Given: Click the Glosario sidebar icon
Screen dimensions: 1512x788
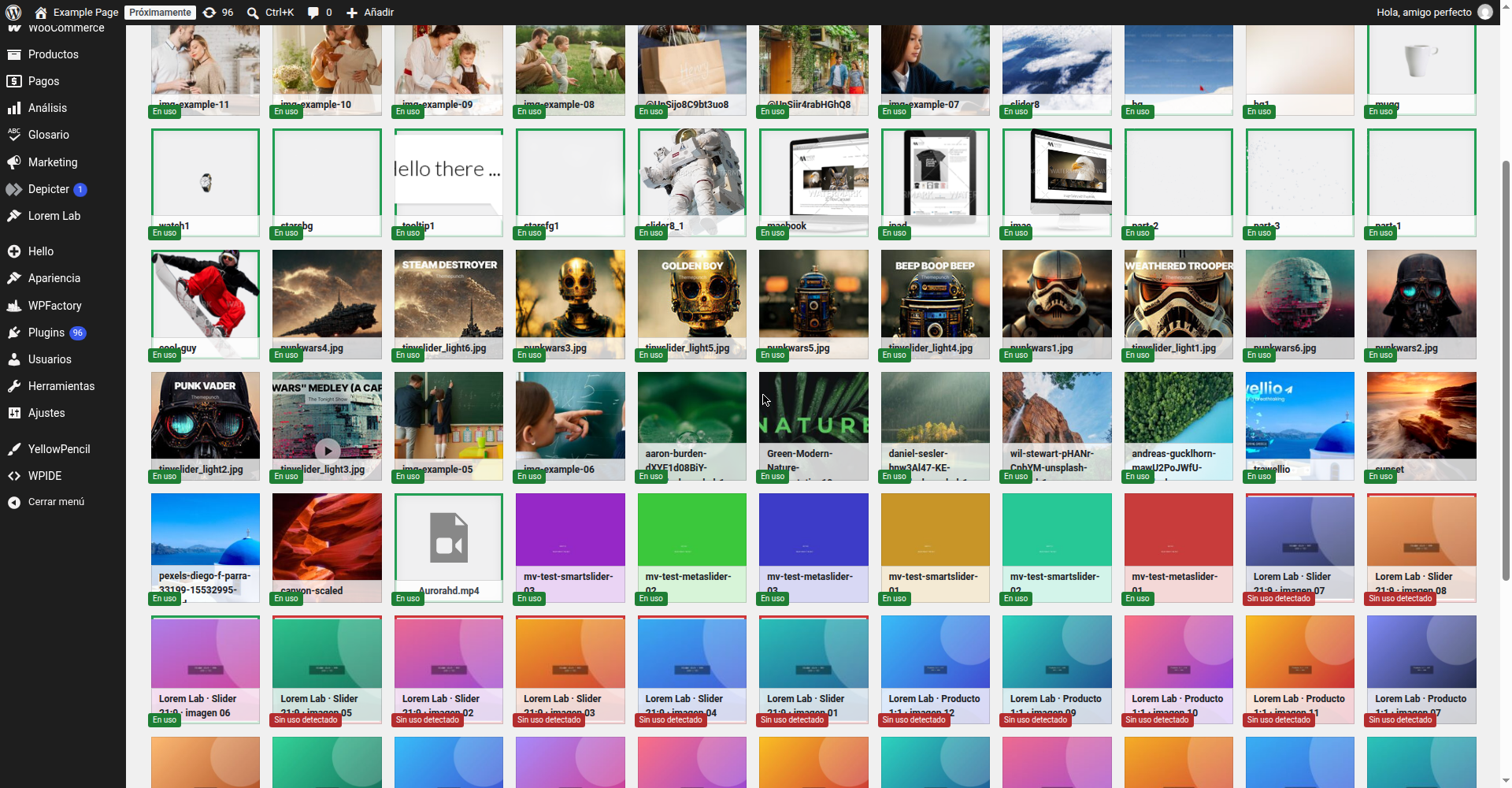Looking at the screenshot, I should (14, 135).
